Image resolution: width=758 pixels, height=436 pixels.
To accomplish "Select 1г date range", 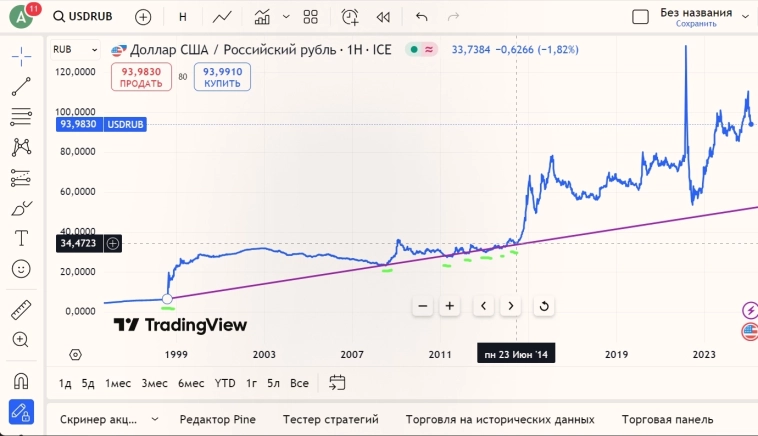I will (x=251, y=383).
